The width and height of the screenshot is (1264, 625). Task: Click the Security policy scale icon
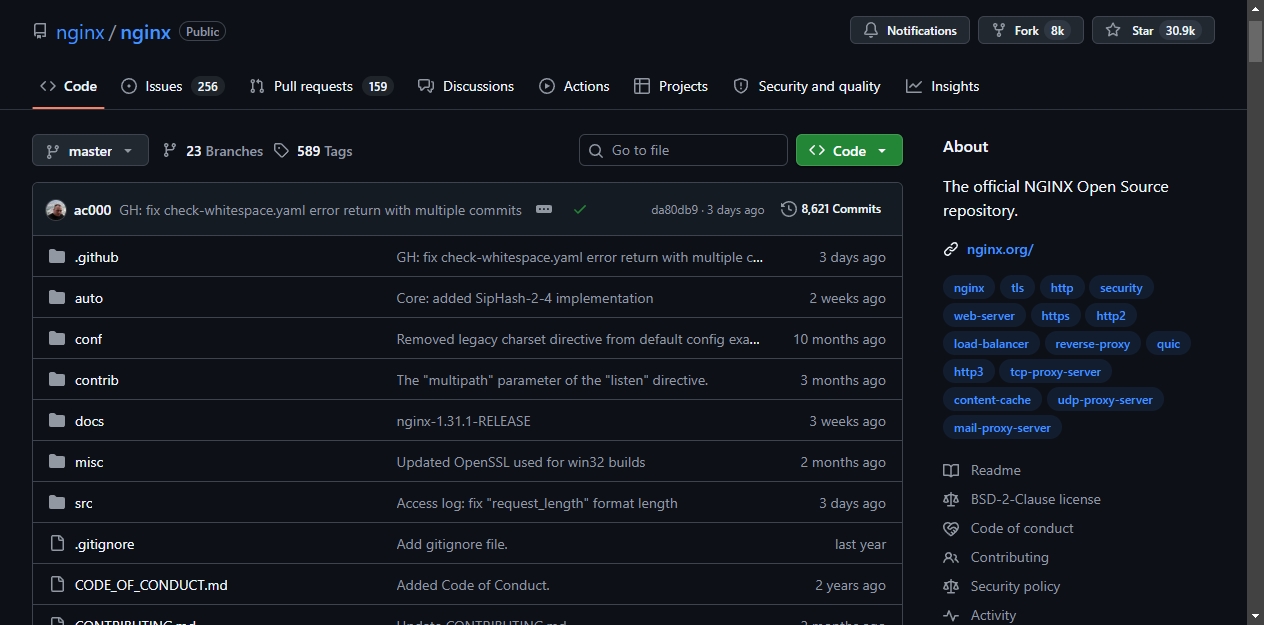tap(951, 586)
